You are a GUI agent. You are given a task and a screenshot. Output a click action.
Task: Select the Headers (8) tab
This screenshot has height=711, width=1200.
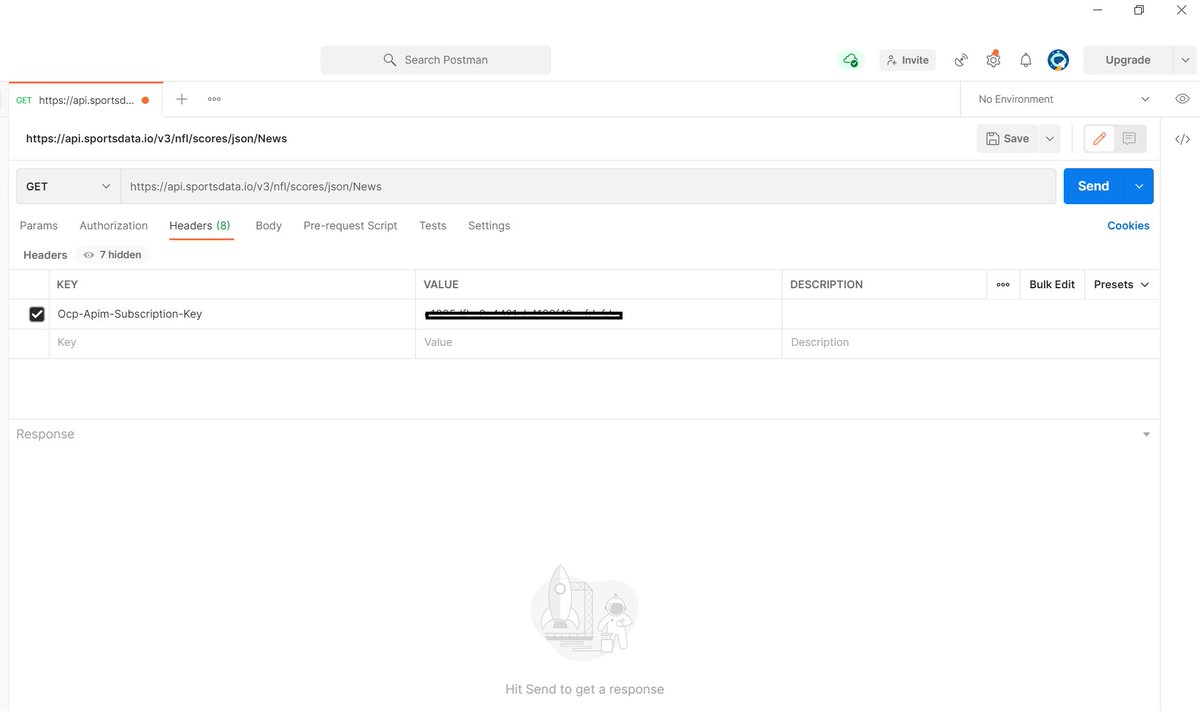coord(200,226)
